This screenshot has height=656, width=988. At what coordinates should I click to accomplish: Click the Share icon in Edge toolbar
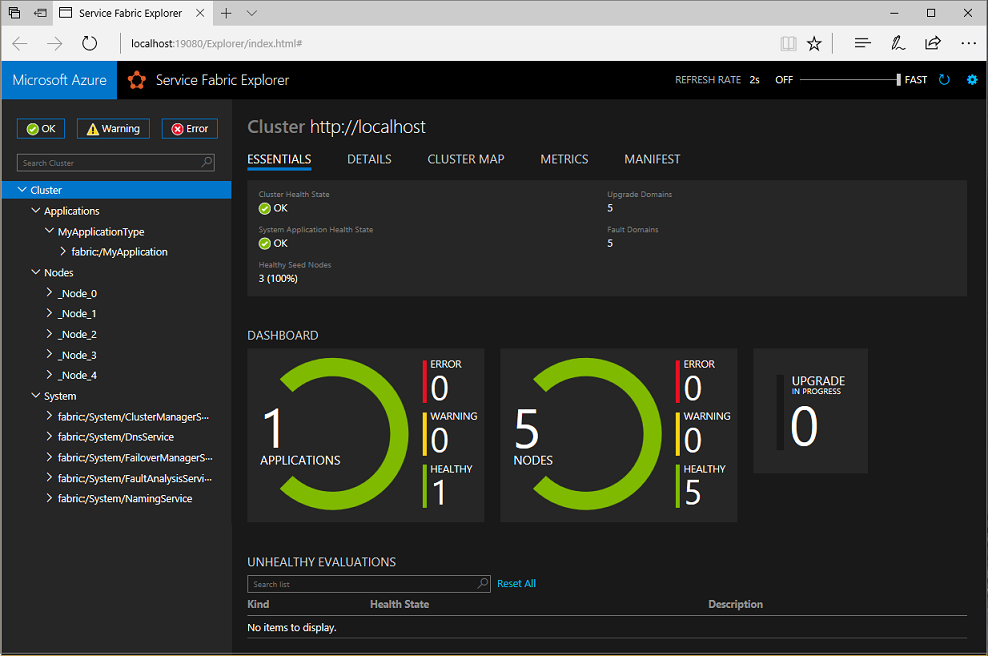tap(932, 43)
